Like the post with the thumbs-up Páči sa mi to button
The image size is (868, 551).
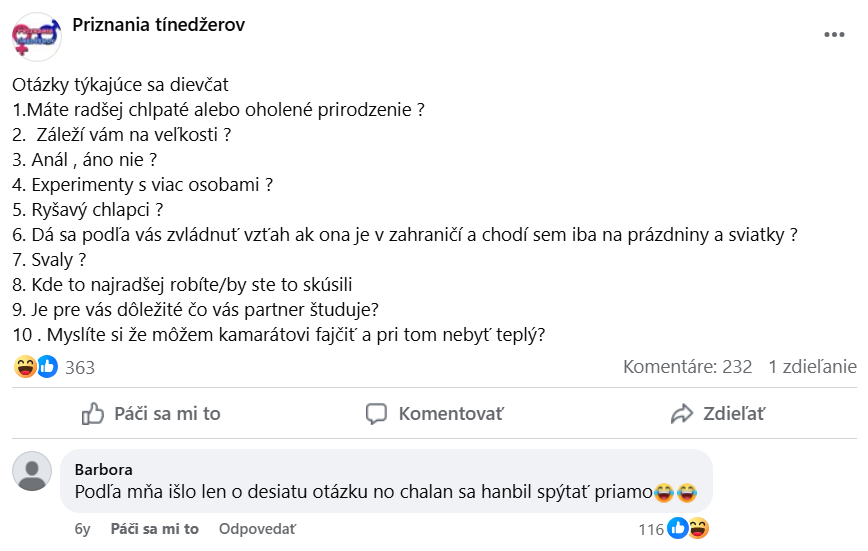click(151, 413)
